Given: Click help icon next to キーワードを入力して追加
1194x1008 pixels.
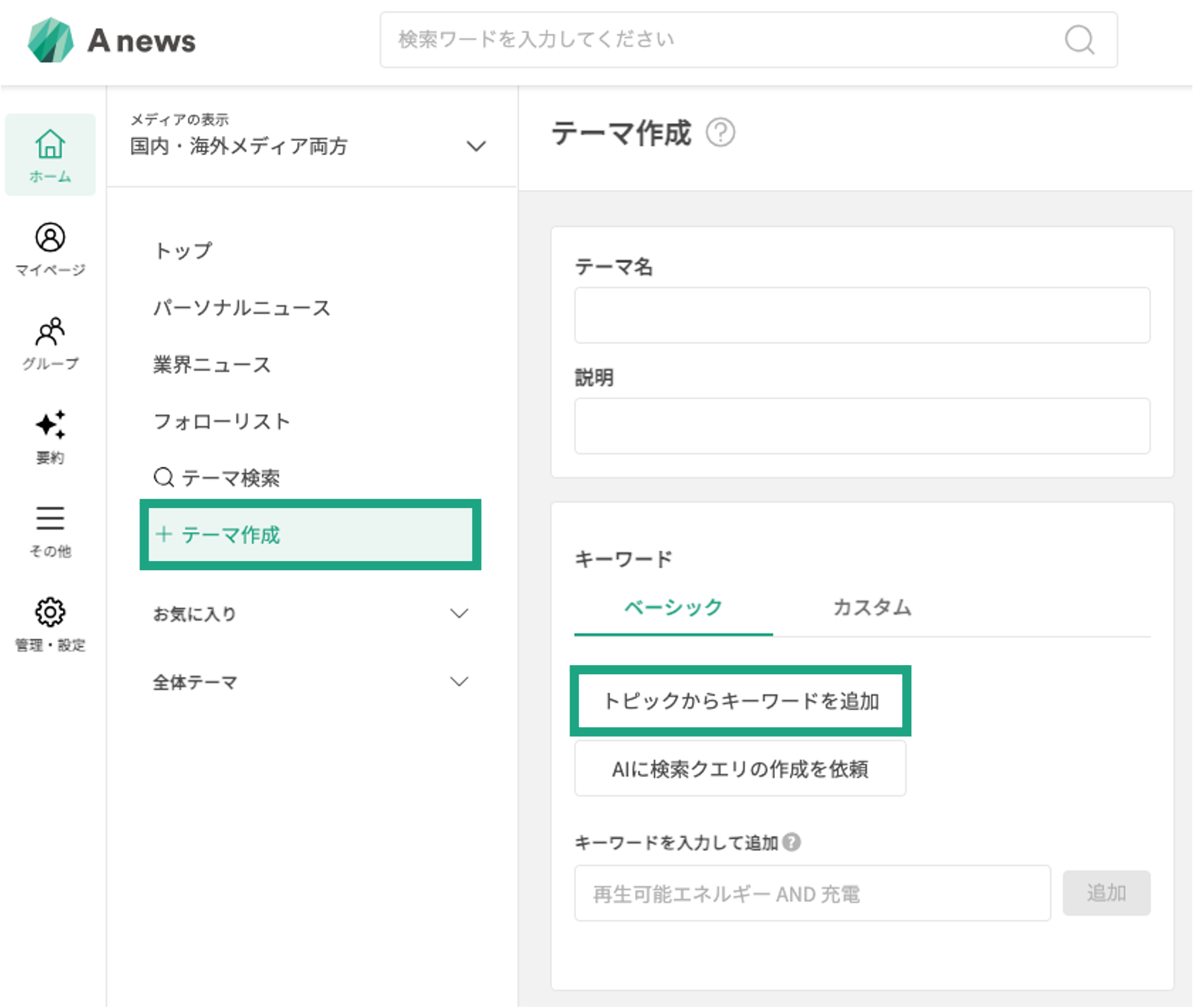Looking at the screenshot, I should [791, 842].
